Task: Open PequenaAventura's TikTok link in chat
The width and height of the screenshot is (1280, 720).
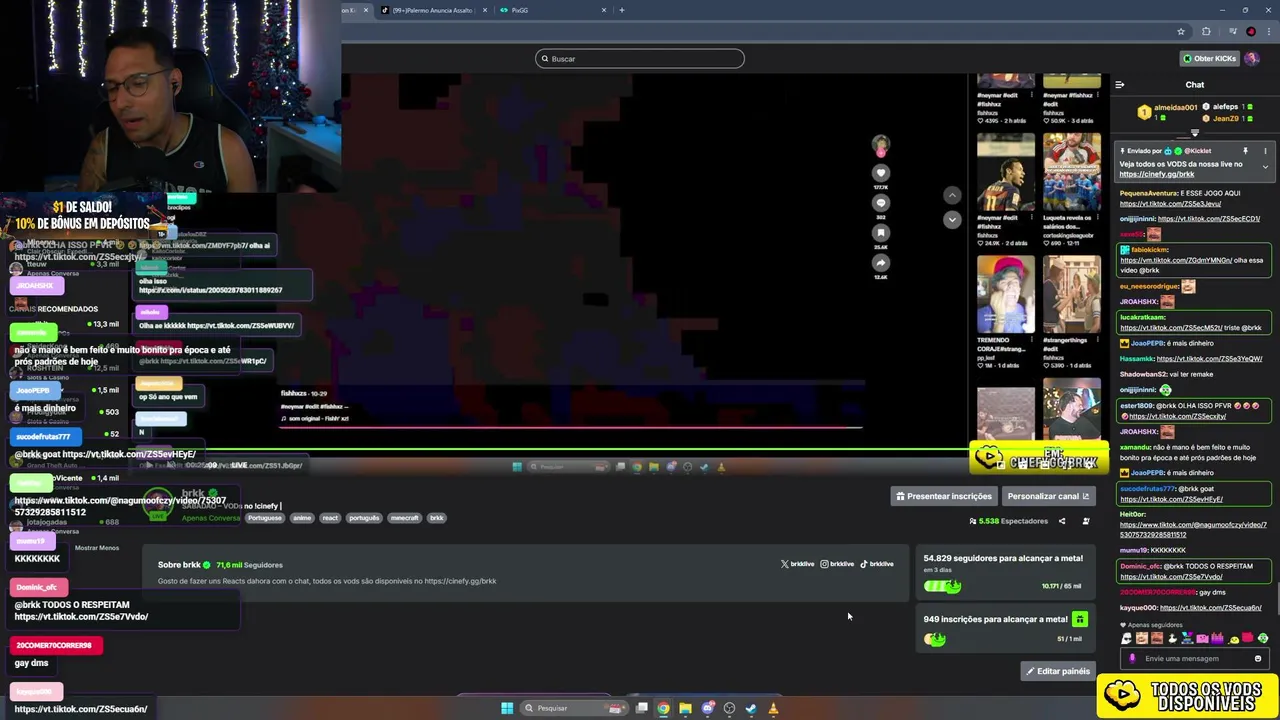Action: tap(1170, 204)
